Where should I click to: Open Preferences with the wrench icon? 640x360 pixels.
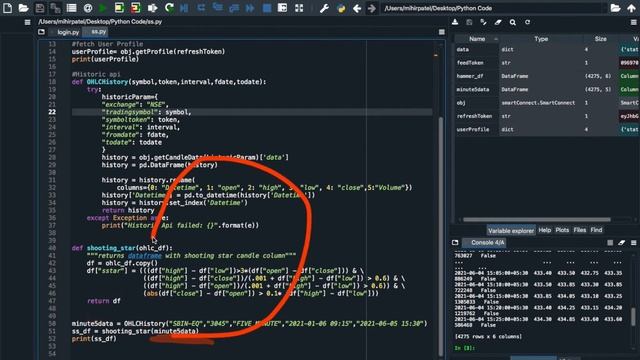[x=324, y=8]
